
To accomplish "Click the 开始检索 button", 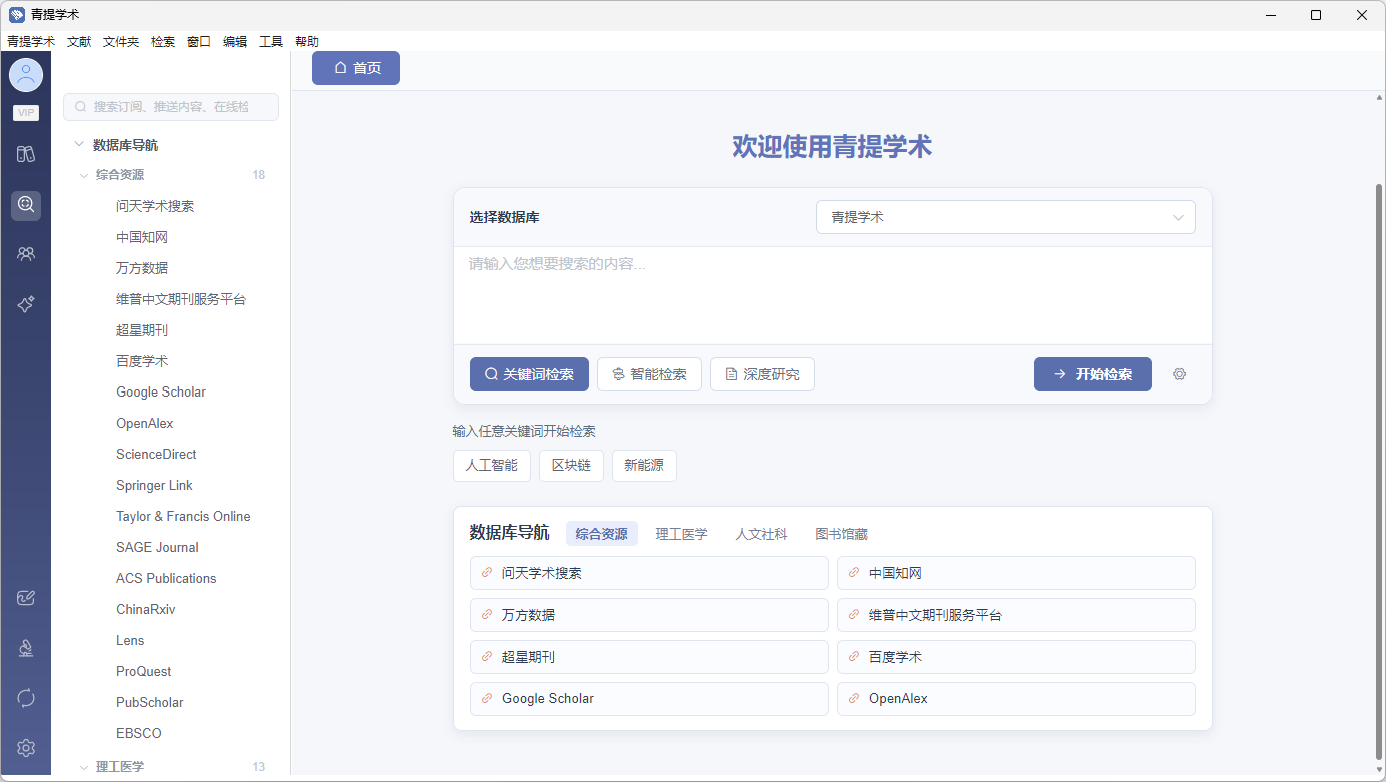I will pyautogui.click(x=1093, y=374).
